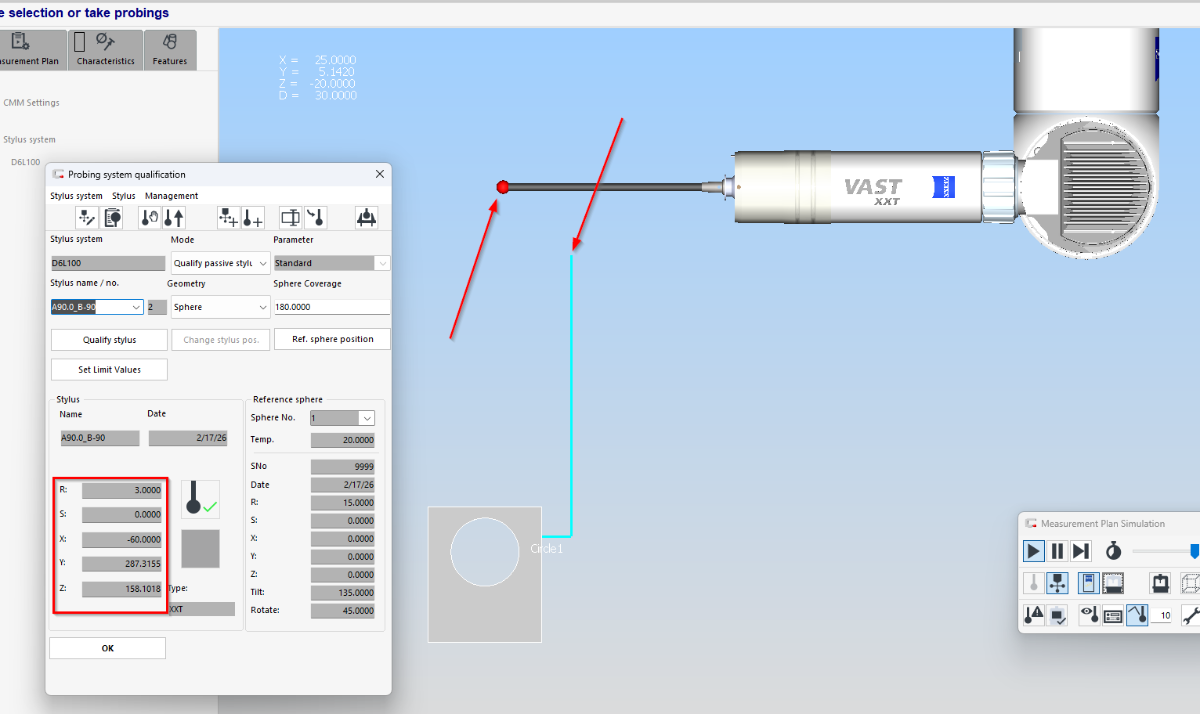Open the Stylus system menu
Screen dimensions: 1200x714
76,196
